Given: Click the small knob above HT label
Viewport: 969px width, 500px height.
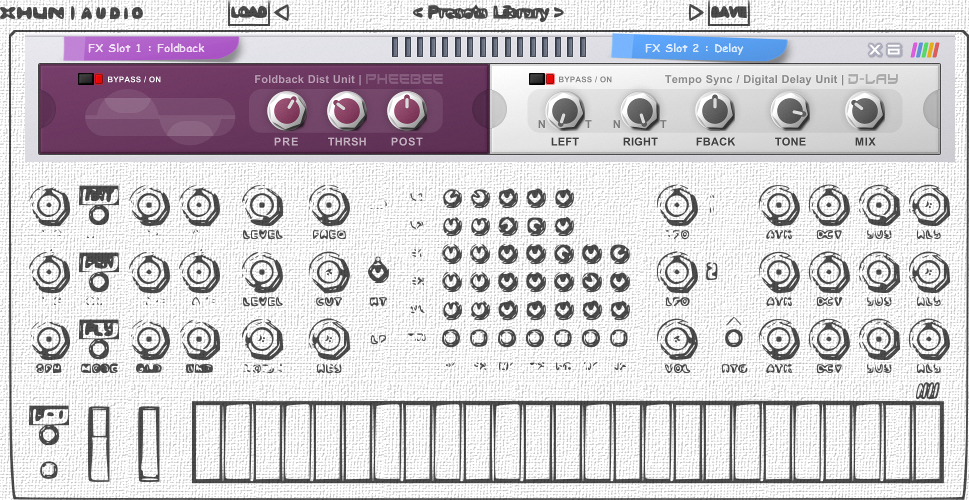Looking at the screenshot, I should (x=378, y=271).
